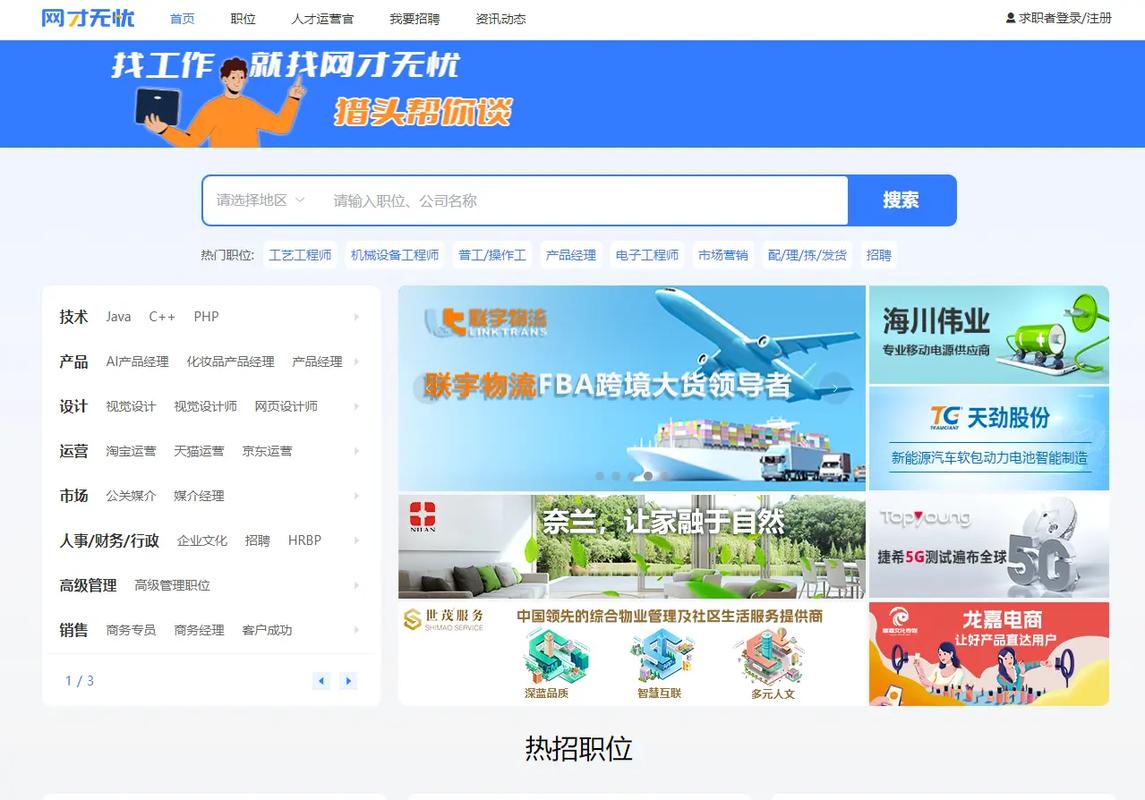Open the 联宇物流 FBA carousel banner
This screenshot has width=1145, height=800.
632,388
